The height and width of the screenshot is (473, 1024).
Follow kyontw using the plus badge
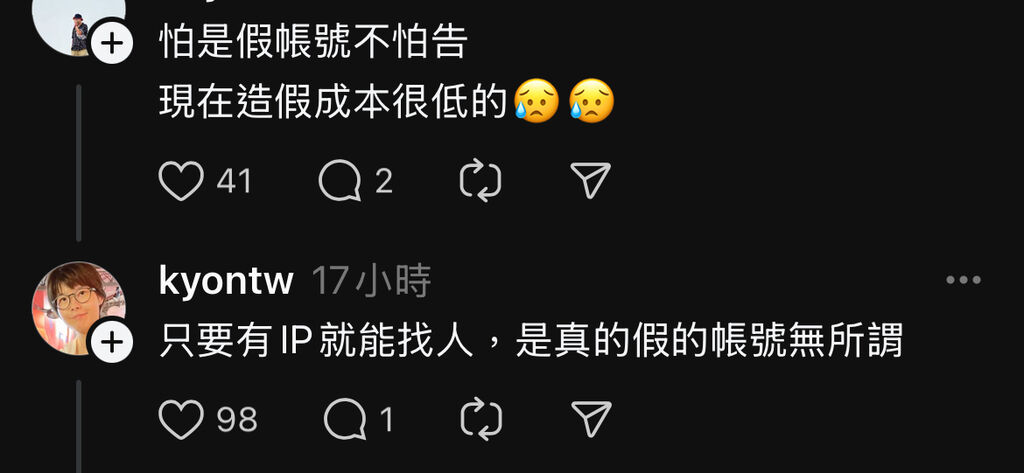click(112, 341)
